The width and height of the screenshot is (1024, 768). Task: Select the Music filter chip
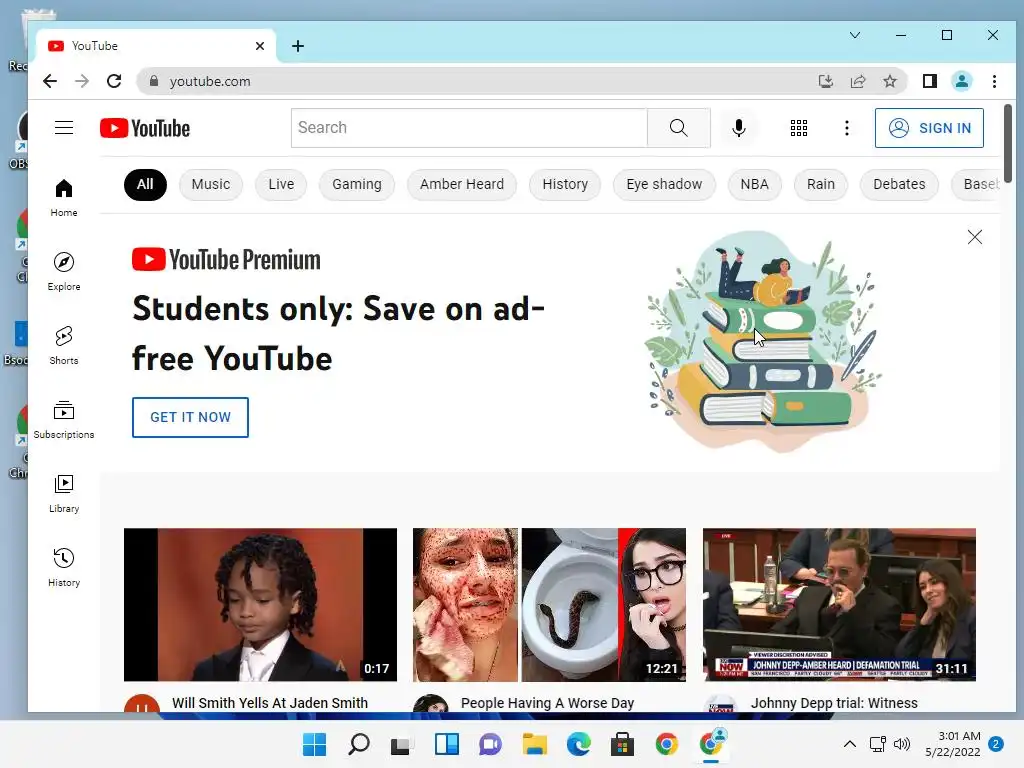[210, 185]
